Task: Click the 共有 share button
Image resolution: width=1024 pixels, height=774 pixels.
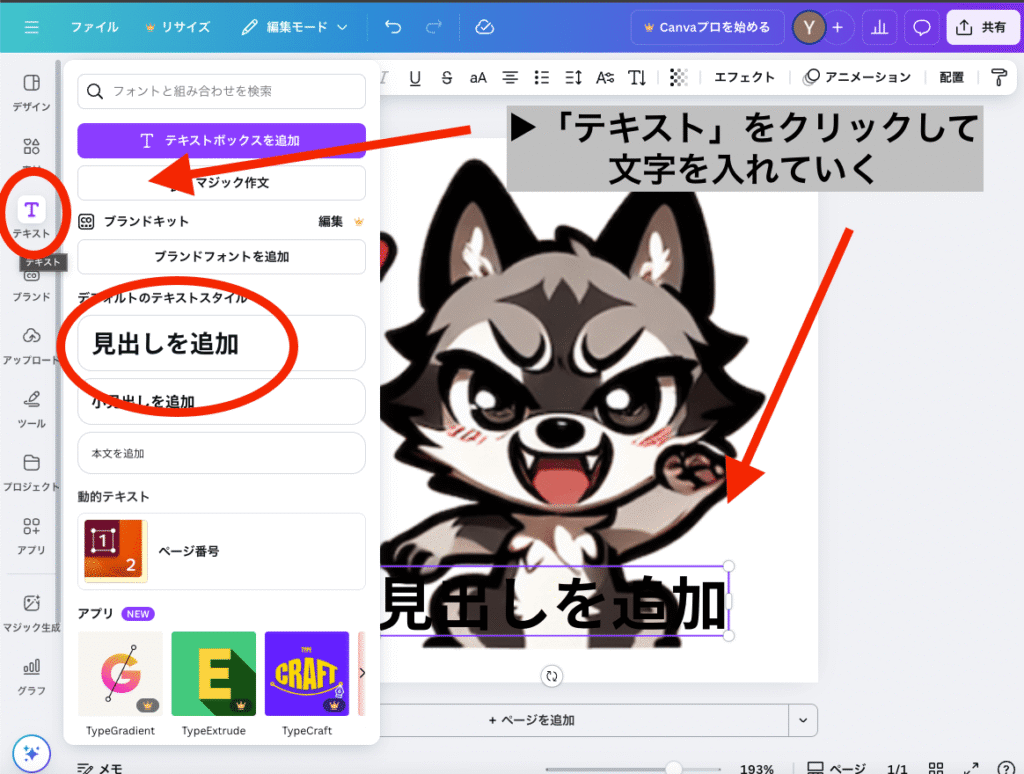Action: click(x=982, y=27)
